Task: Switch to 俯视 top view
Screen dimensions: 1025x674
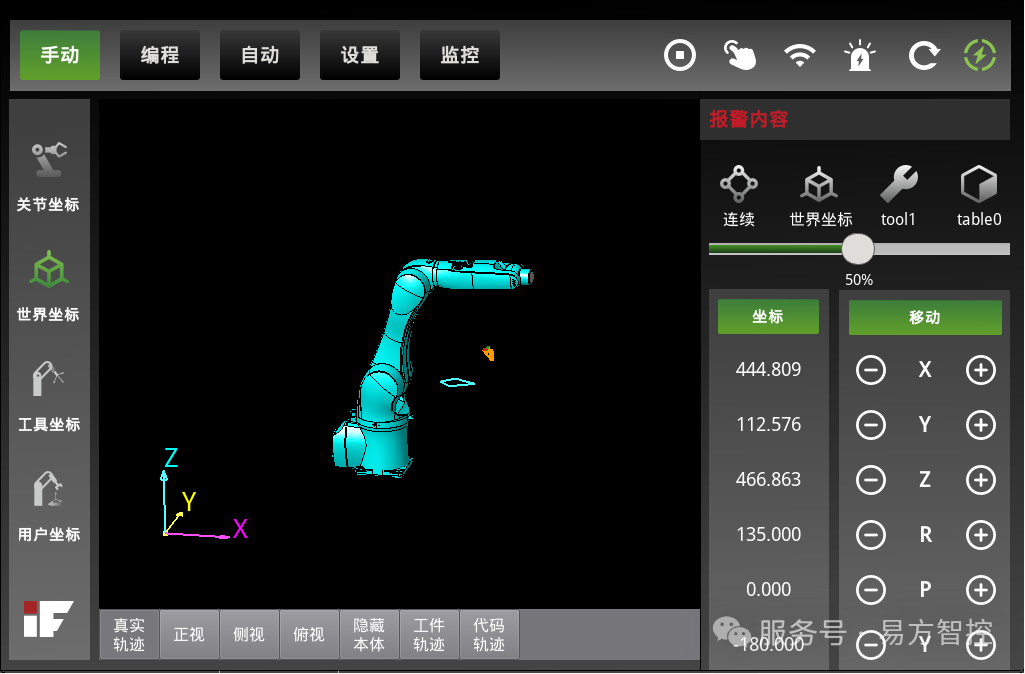Action: click(x=309, y=635)
